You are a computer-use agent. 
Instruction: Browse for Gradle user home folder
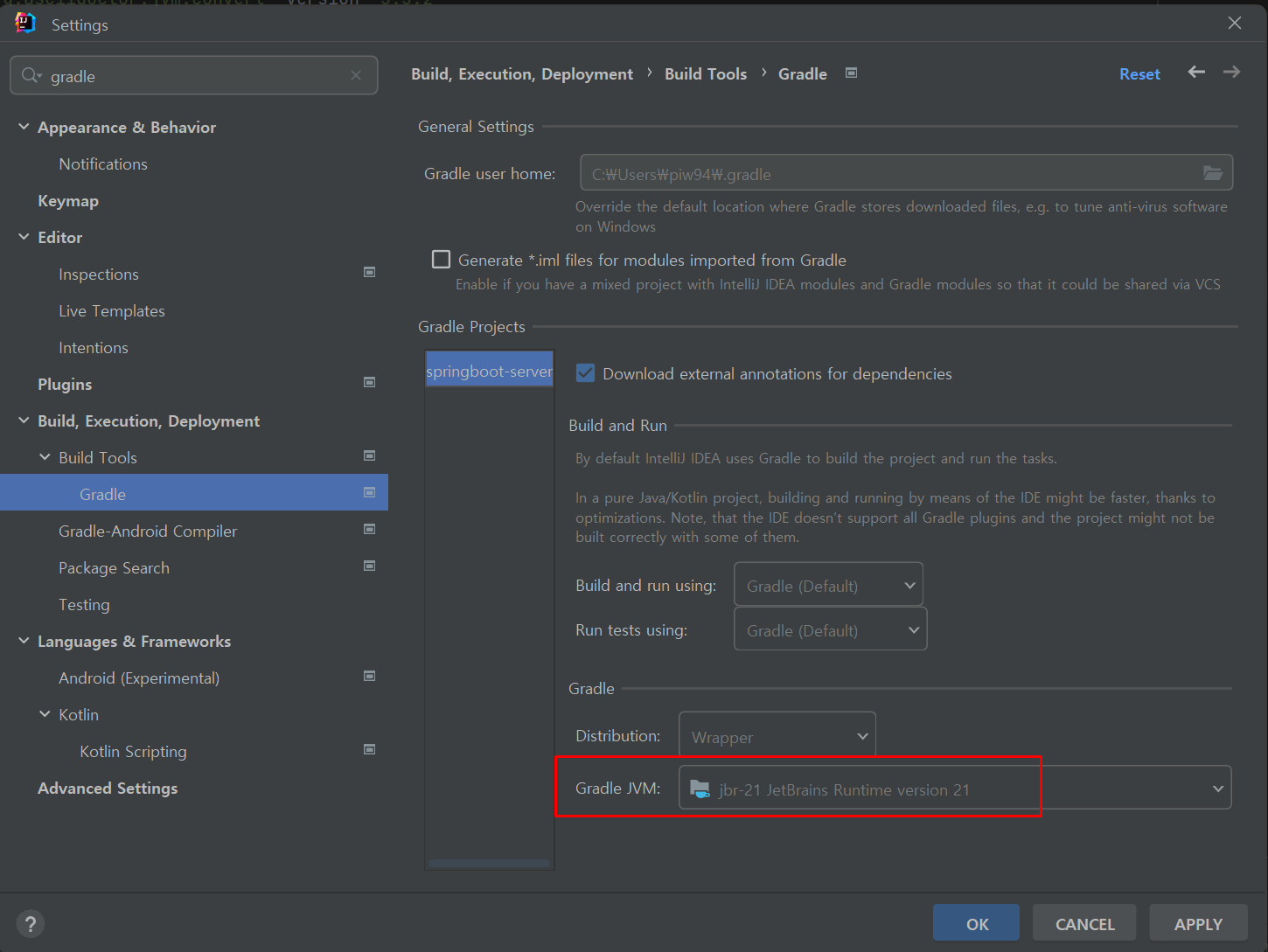(x=1213, y=173)
